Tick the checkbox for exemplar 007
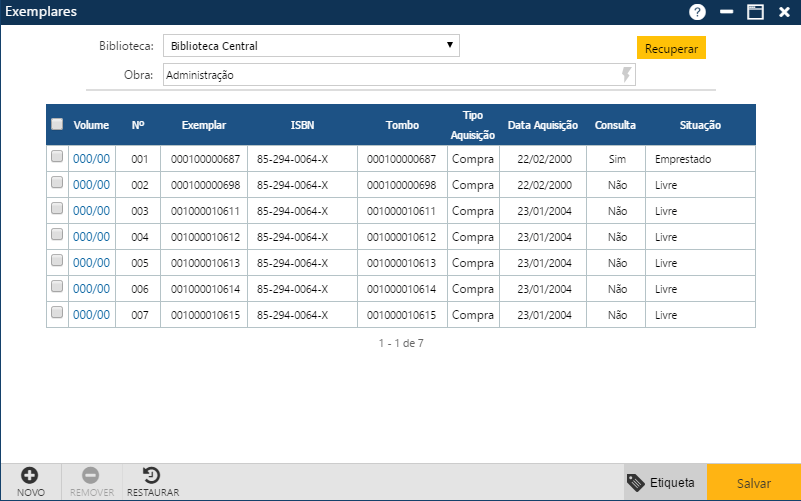 [57, 313]
